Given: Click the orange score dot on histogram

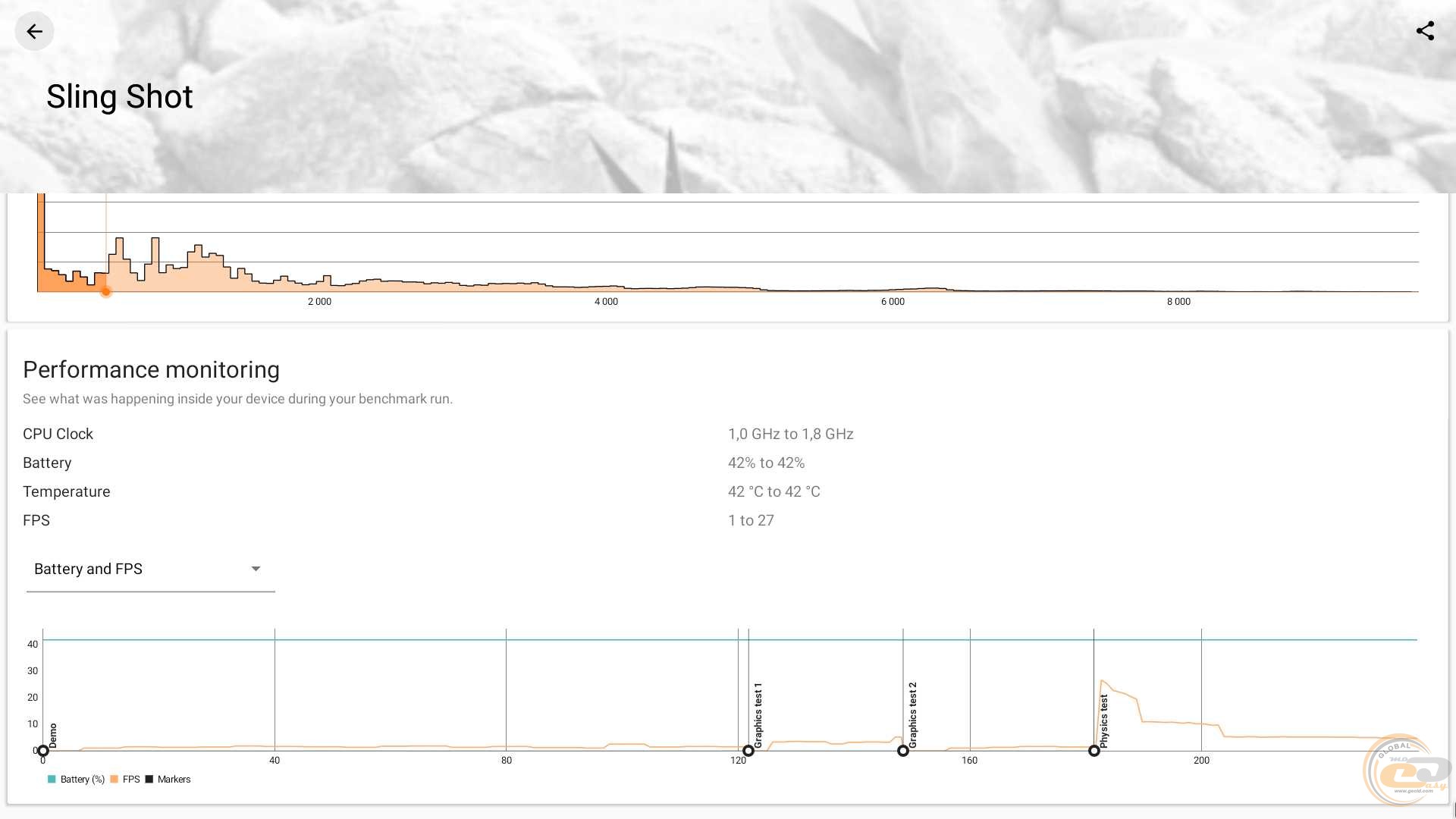Looking at the screenshot, I should (x=106, y=292).
